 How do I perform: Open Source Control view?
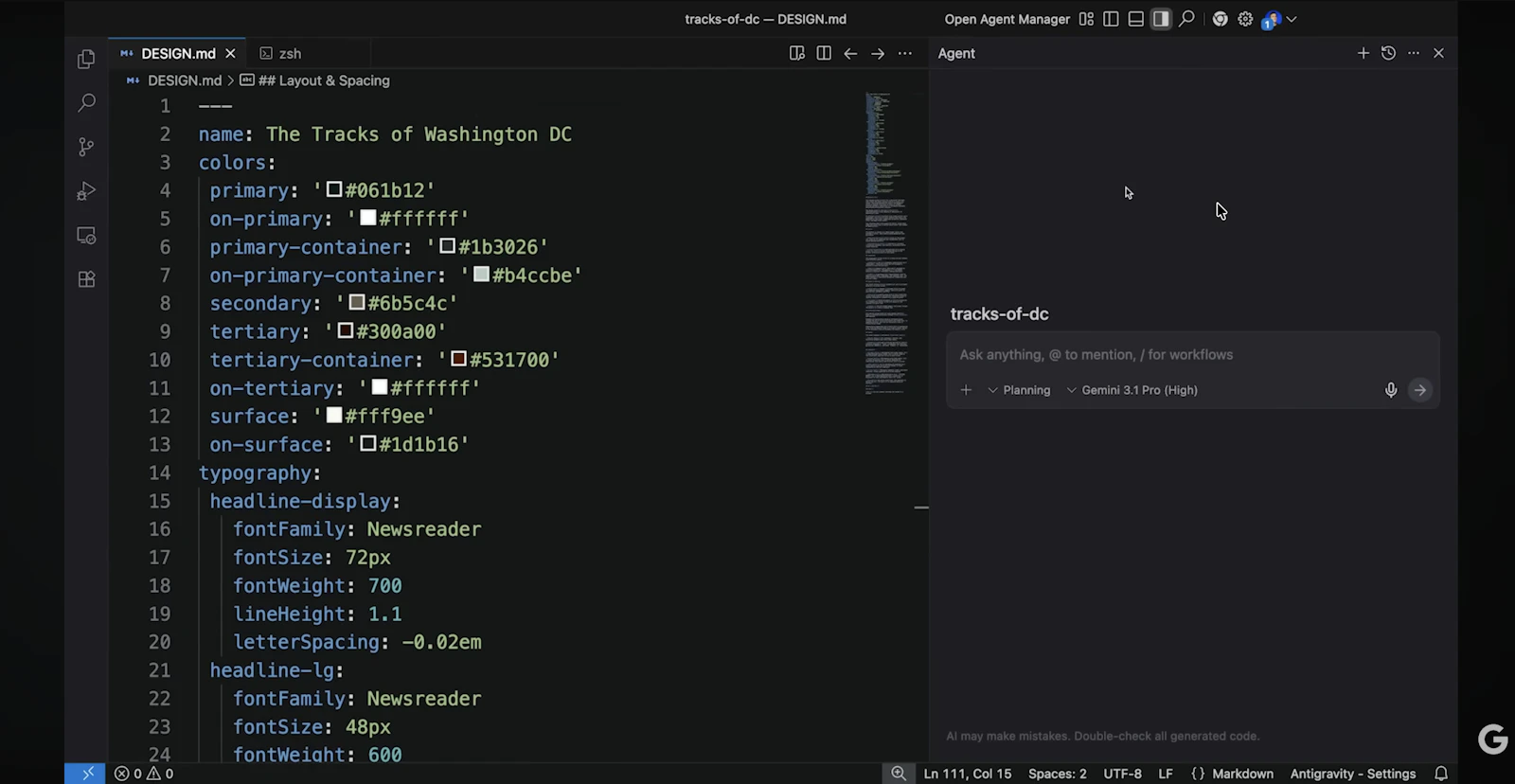pos(86,147)
